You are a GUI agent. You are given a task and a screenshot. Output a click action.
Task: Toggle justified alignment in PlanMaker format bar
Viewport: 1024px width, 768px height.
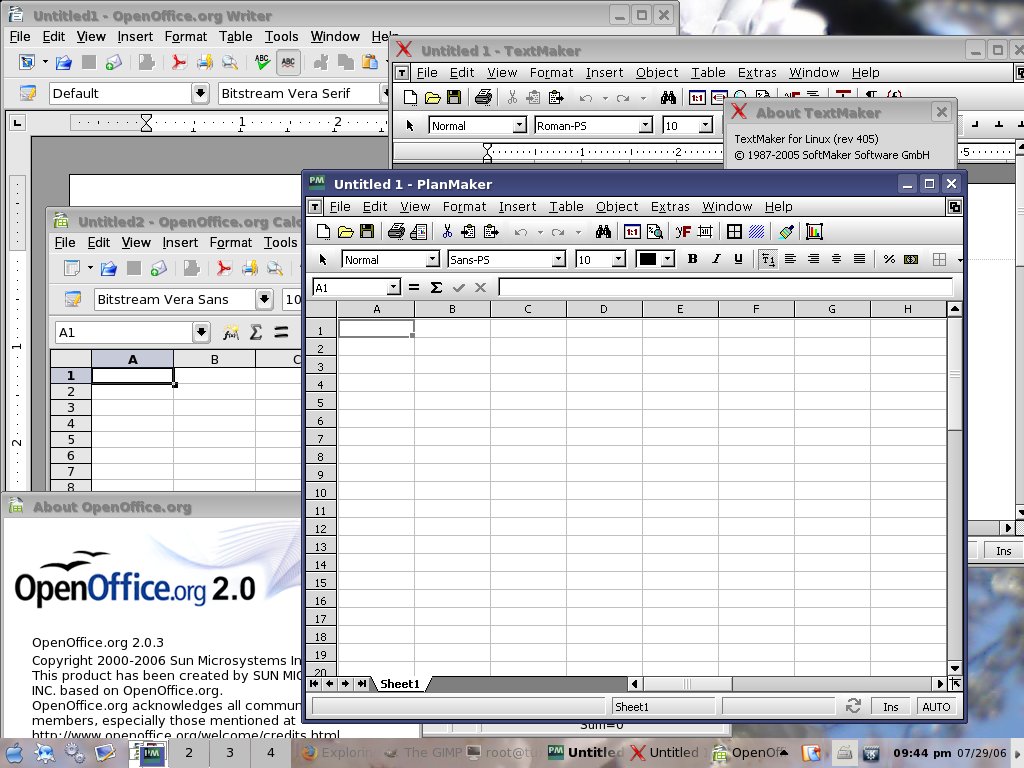(859, 259)
